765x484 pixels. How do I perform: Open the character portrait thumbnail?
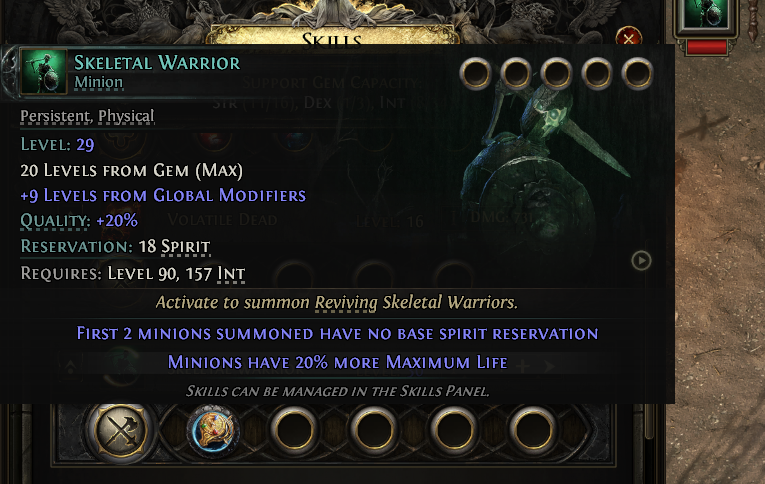[705, 15]
